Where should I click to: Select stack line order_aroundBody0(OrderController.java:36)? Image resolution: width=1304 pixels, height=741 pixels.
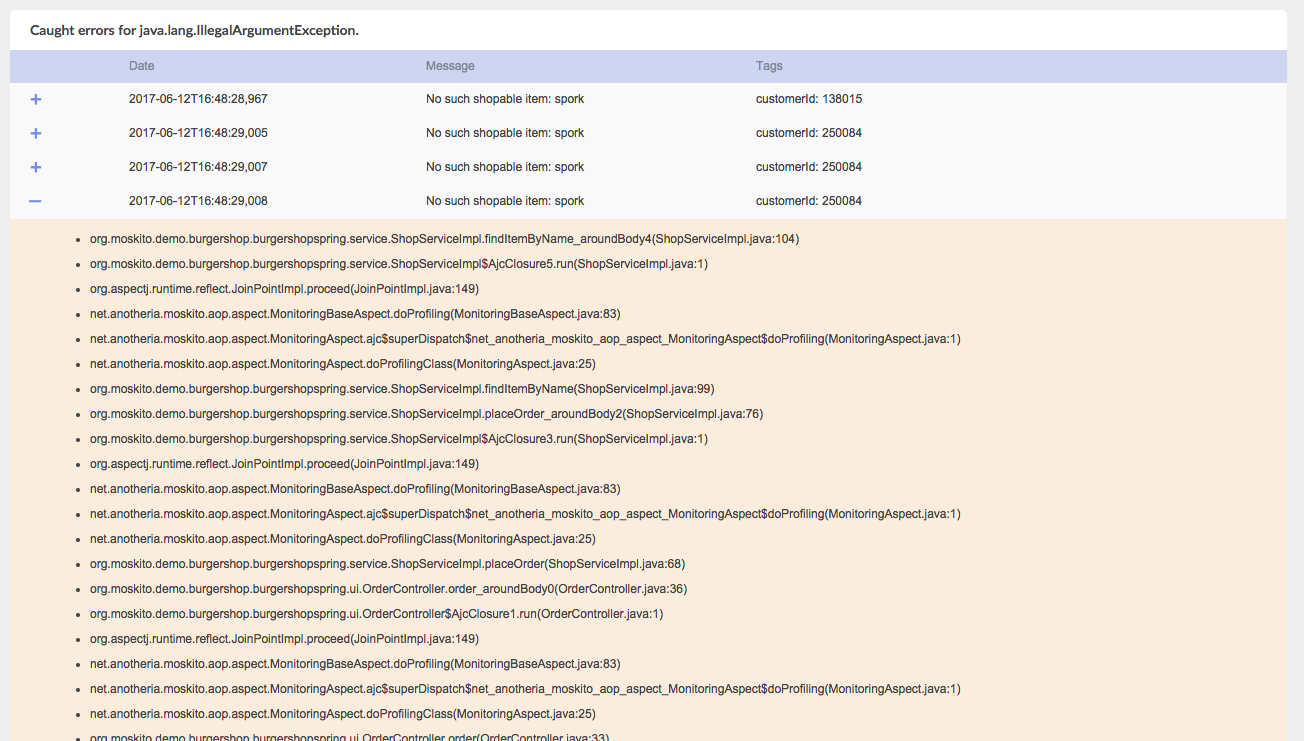(x=389, y=589)
